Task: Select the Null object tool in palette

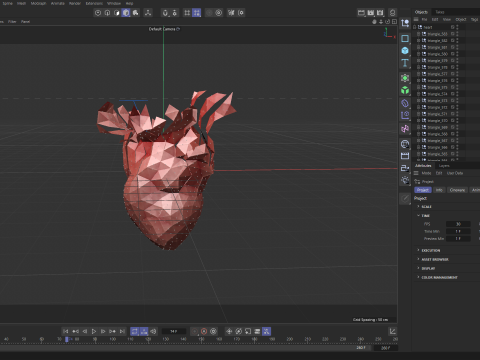Action: pos(405,23)
